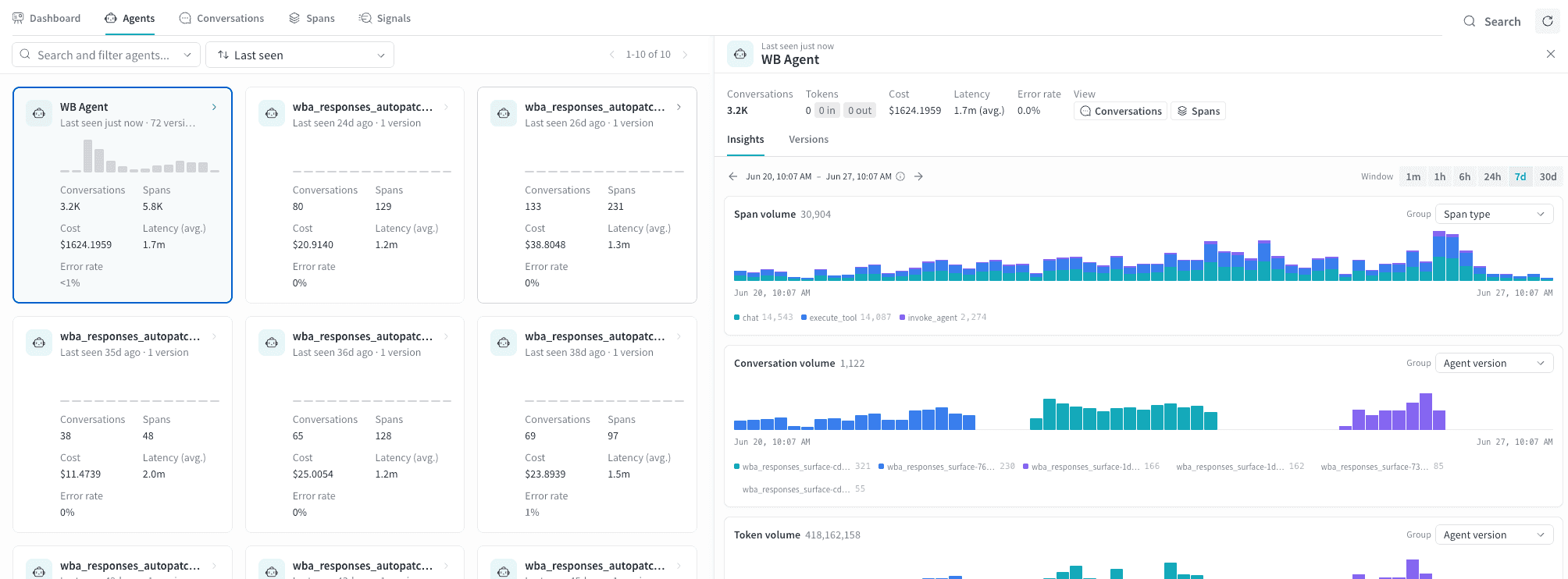
Task: Open the Dashboard tab
Action: pos(47,18)
